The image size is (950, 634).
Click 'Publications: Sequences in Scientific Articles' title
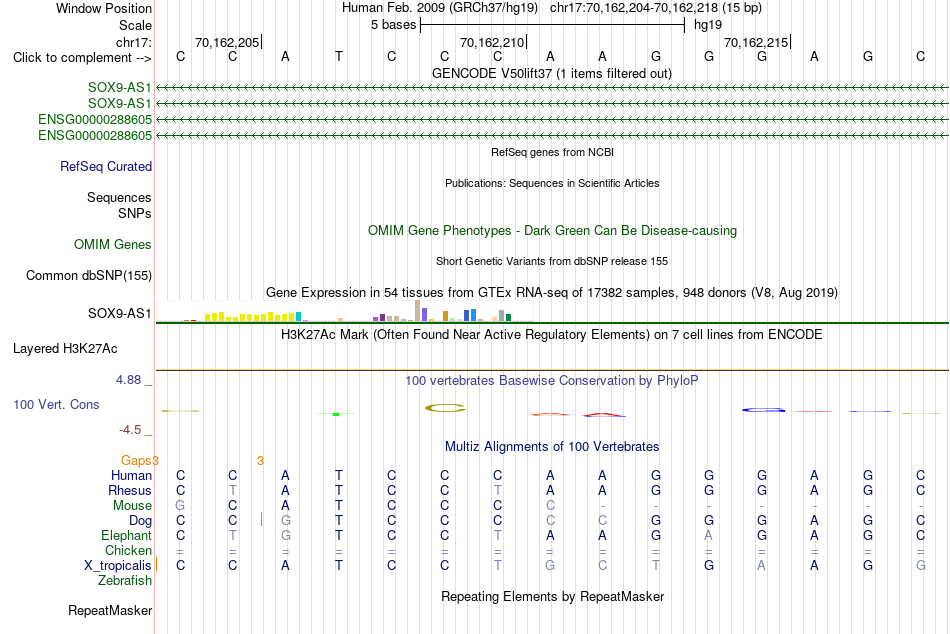pyautogui.click(x=552, y=183)
